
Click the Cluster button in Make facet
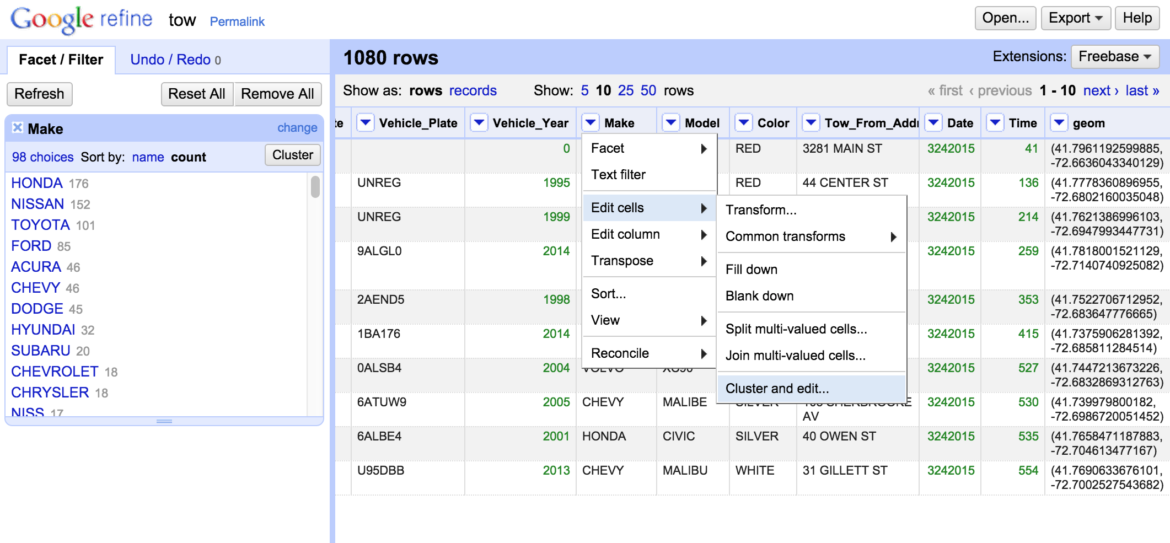point(293,155)
